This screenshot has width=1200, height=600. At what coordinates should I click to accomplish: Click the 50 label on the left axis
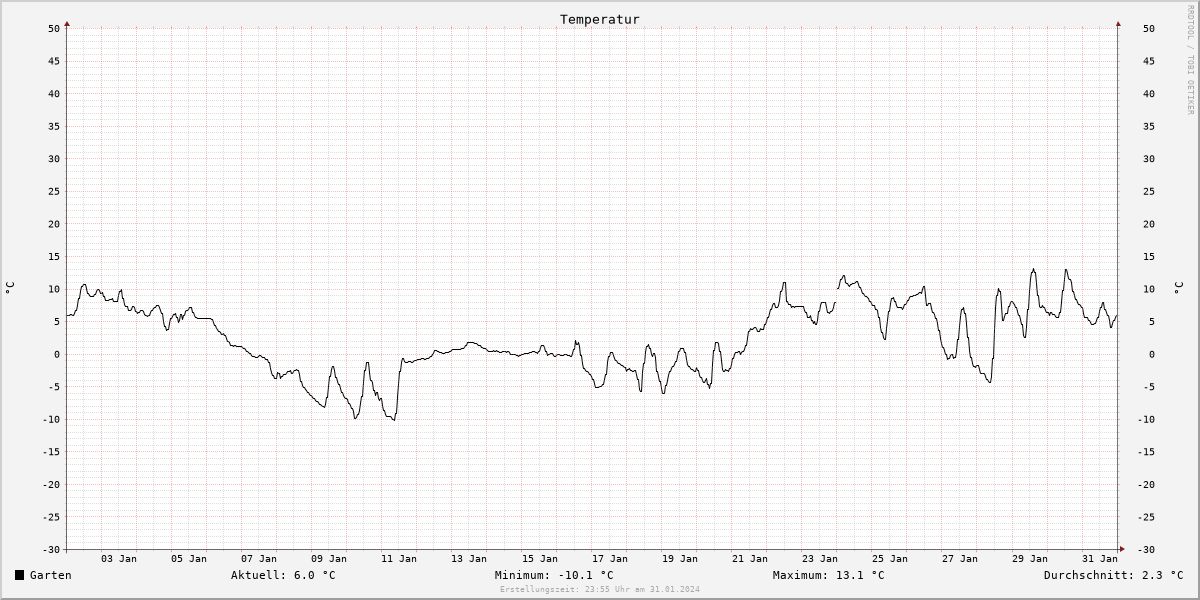pos(54,28)
